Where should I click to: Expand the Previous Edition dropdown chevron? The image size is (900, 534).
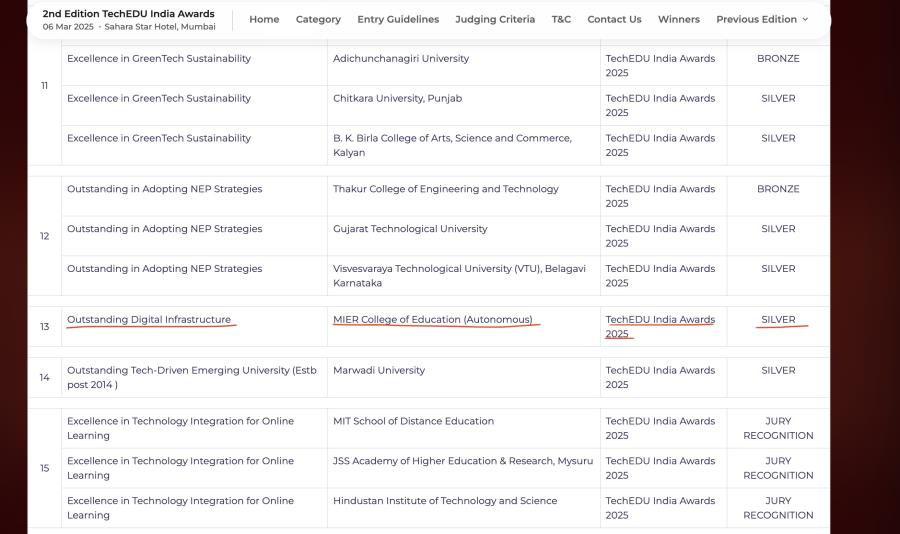coord(805,20)
